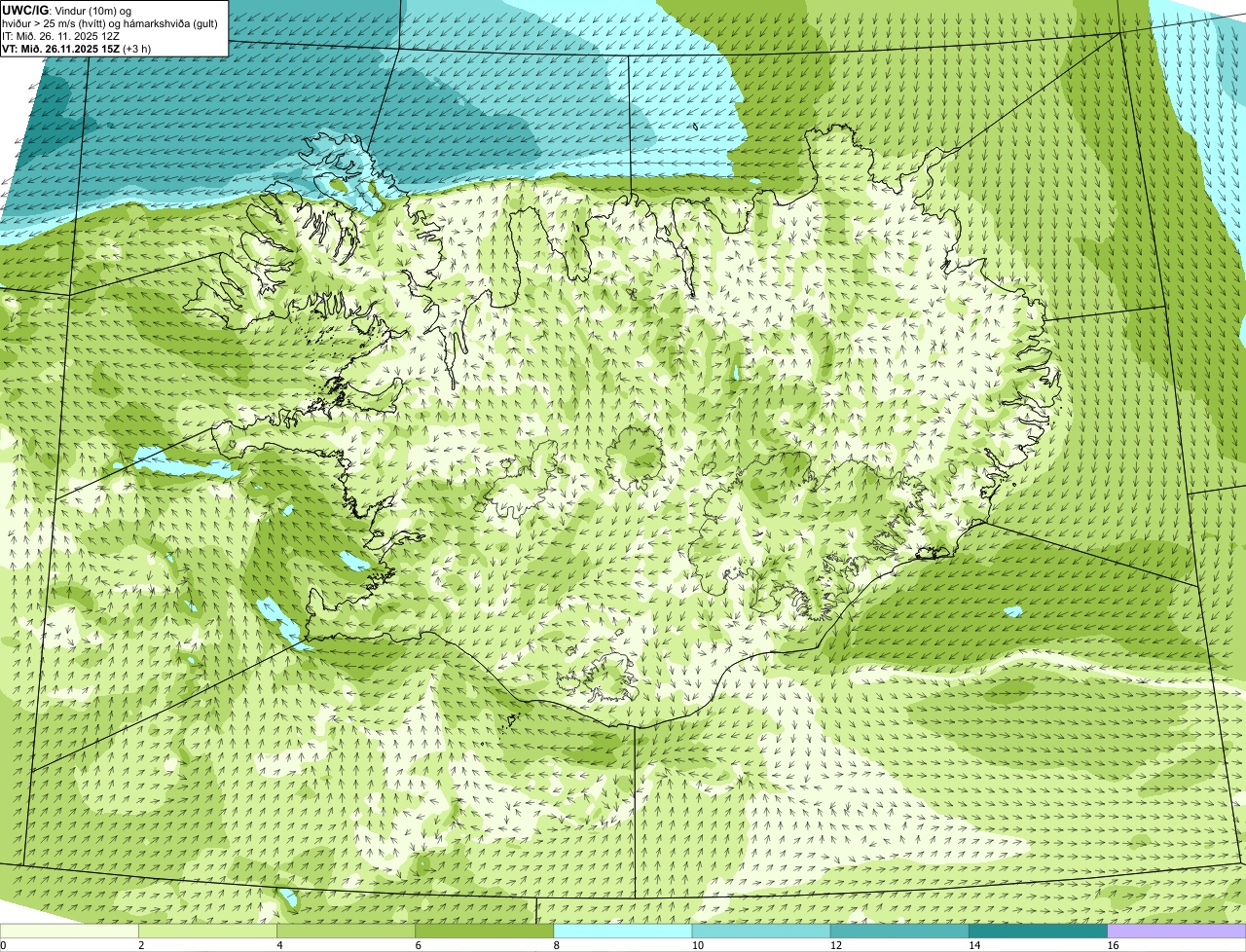
Task: Select the 6–8 m/s darker green legend swatch
Action: click(x=485, y=931)
